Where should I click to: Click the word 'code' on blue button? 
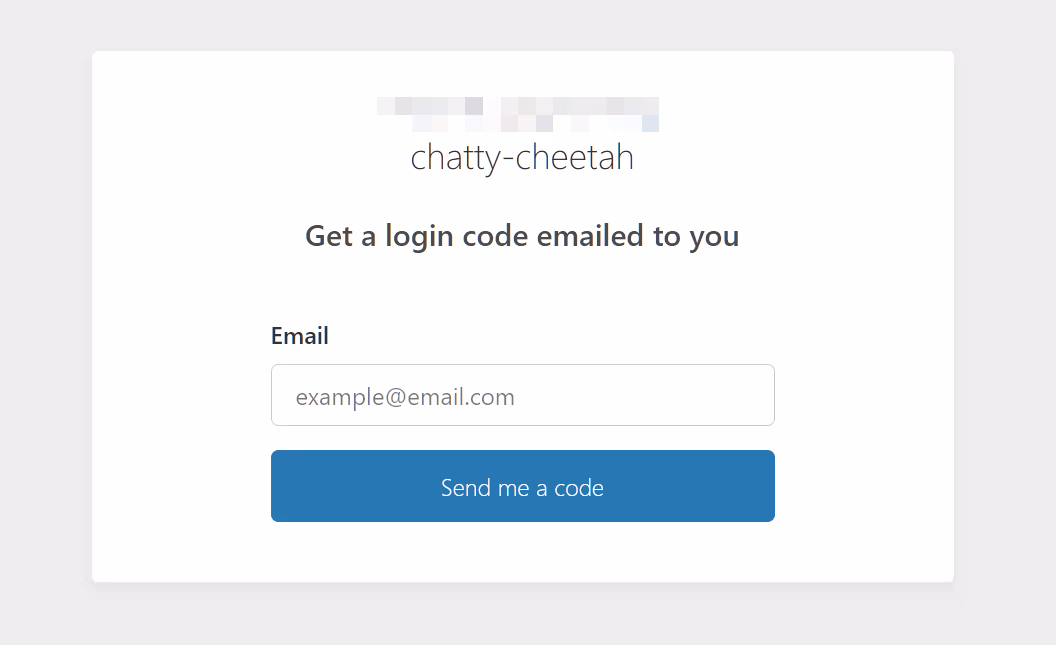(x=579, y=487)
